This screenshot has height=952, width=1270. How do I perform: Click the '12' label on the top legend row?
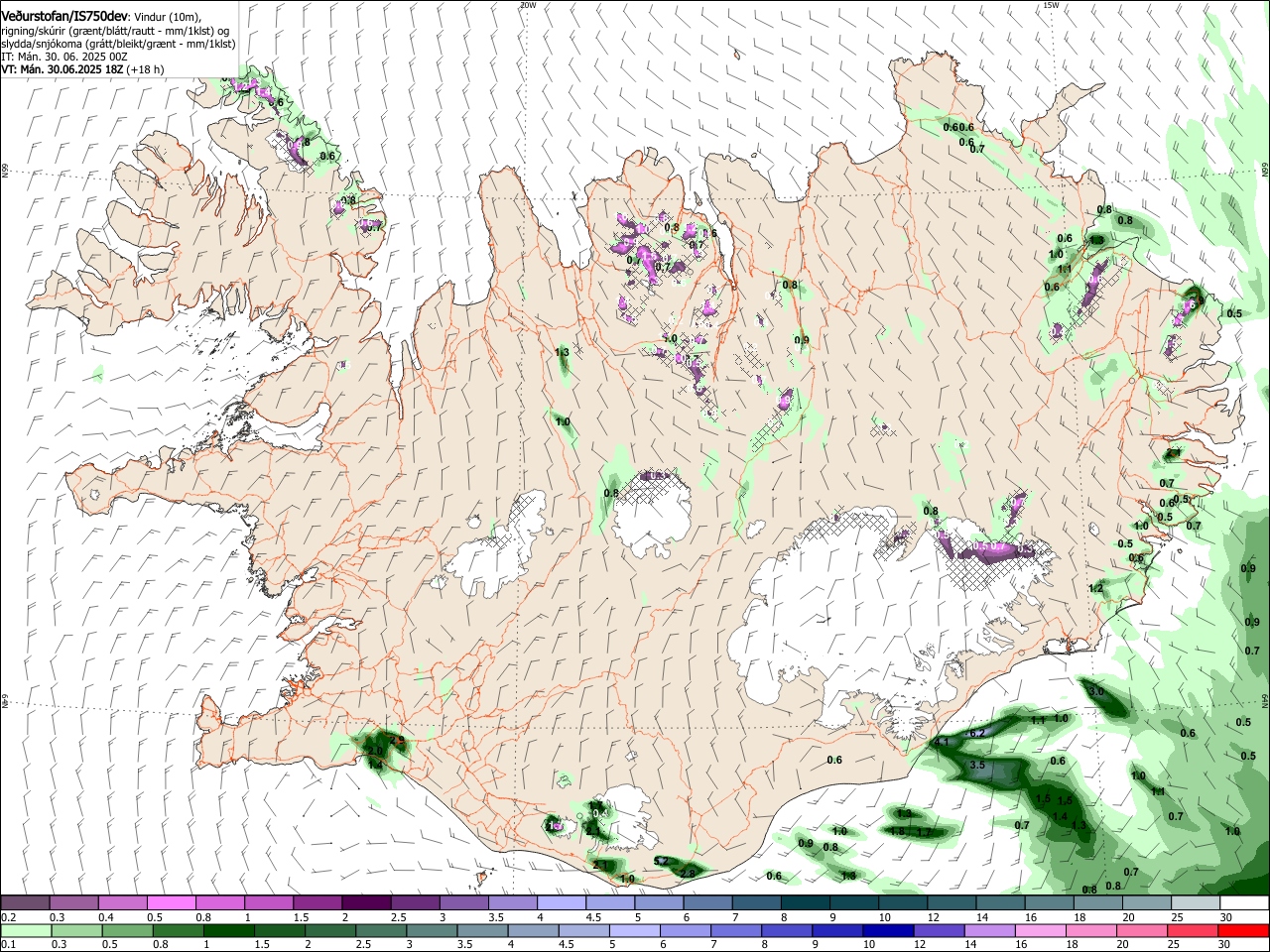click(x=933, y=917)
